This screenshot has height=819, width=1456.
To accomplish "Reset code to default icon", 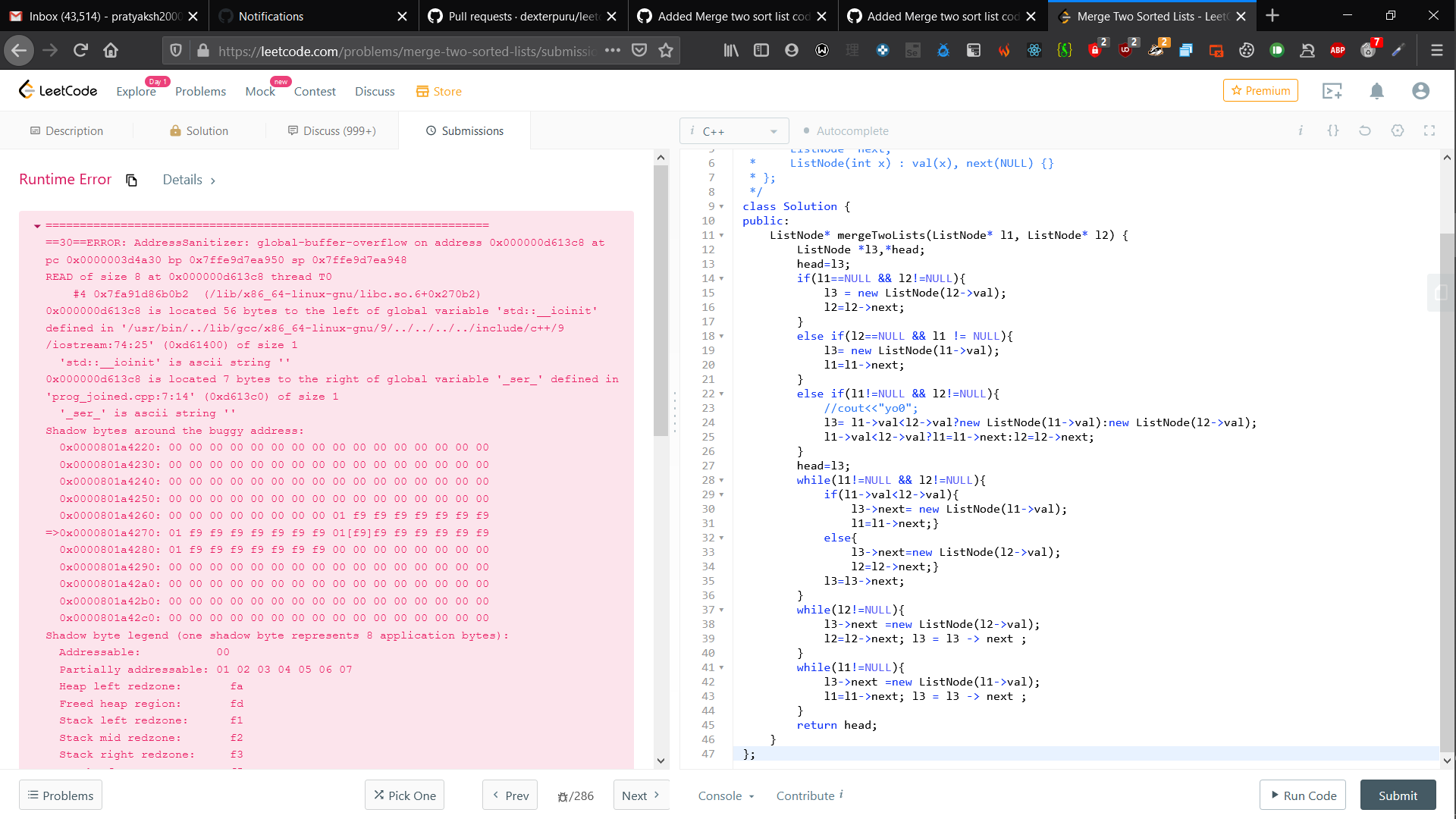I will pyautogui.click(x=1364, y=130).
